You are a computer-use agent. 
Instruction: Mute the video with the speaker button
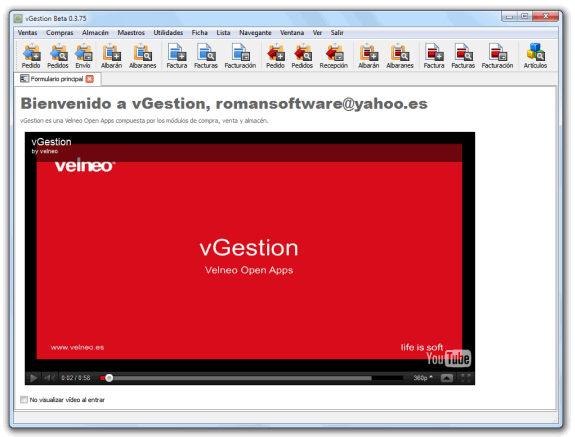(49, 378)
